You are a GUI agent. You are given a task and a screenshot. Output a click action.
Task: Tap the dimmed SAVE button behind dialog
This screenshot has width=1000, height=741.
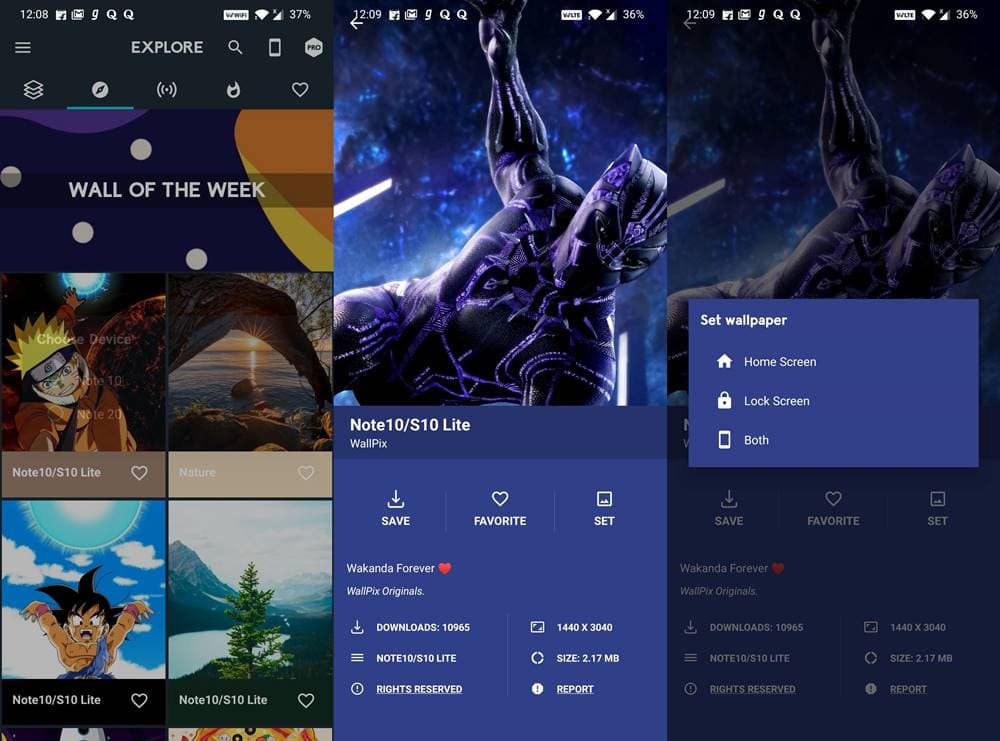pos(729,508)
